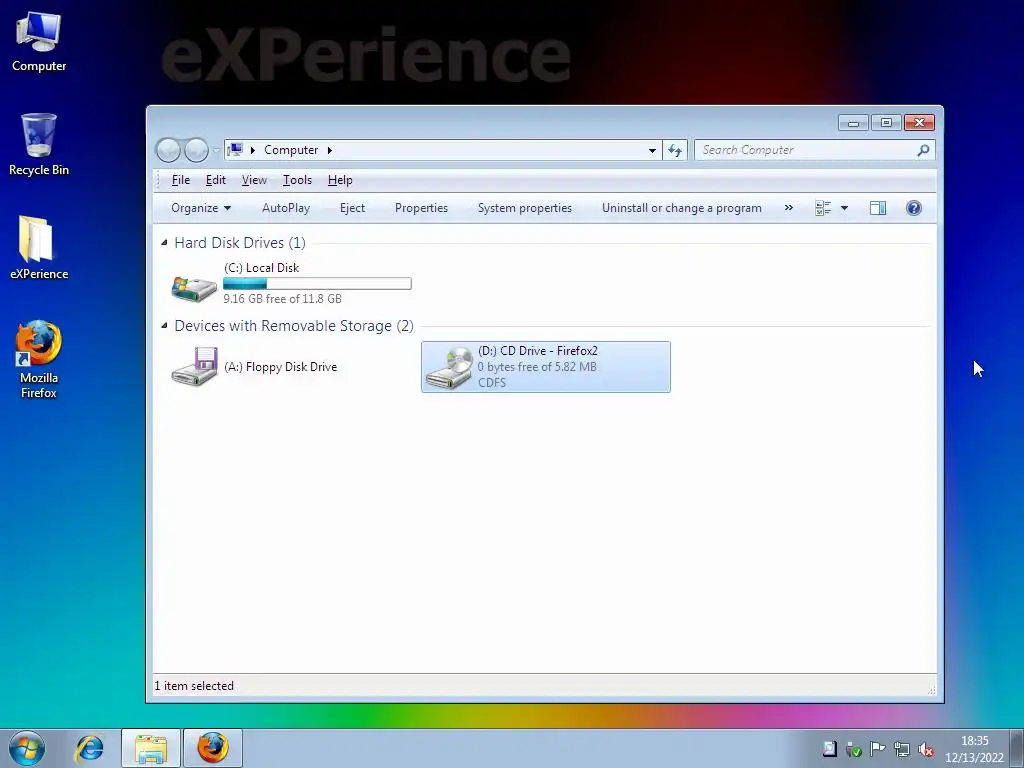This screenshot has width=1024, height=768.
Task: Open the Windows Start menu
Action: 27,748
